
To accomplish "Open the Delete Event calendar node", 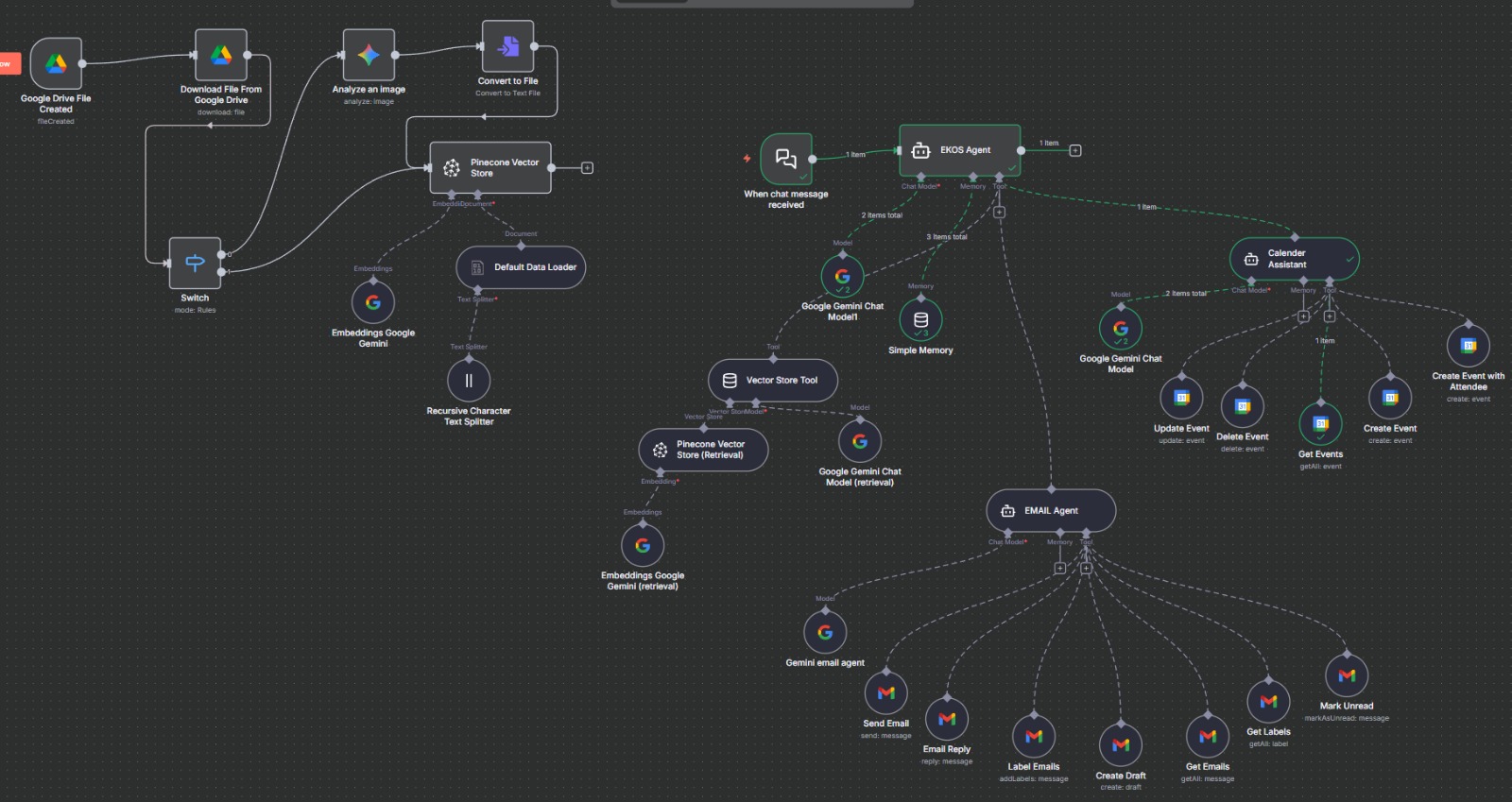I will click(x=1243, y=406).
